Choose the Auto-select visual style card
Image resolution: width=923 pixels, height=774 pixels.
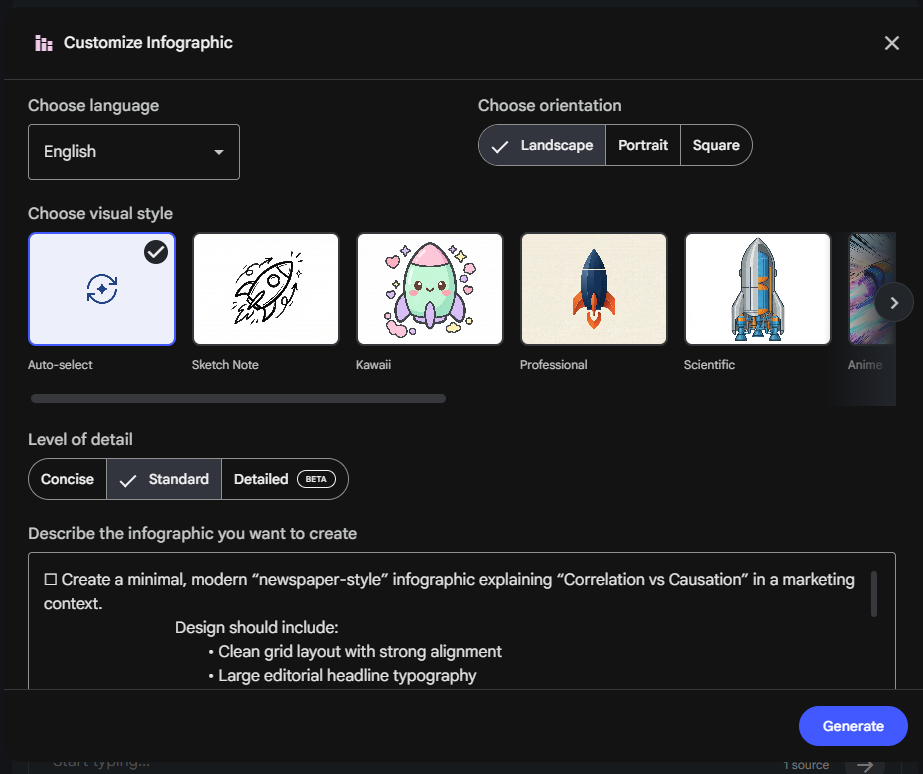102,289
